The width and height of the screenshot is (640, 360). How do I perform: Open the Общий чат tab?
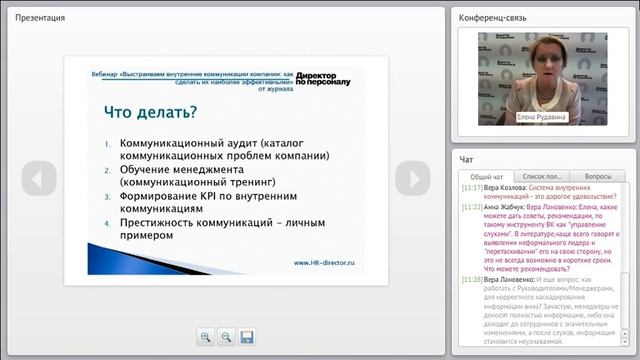tap(486, 177)
